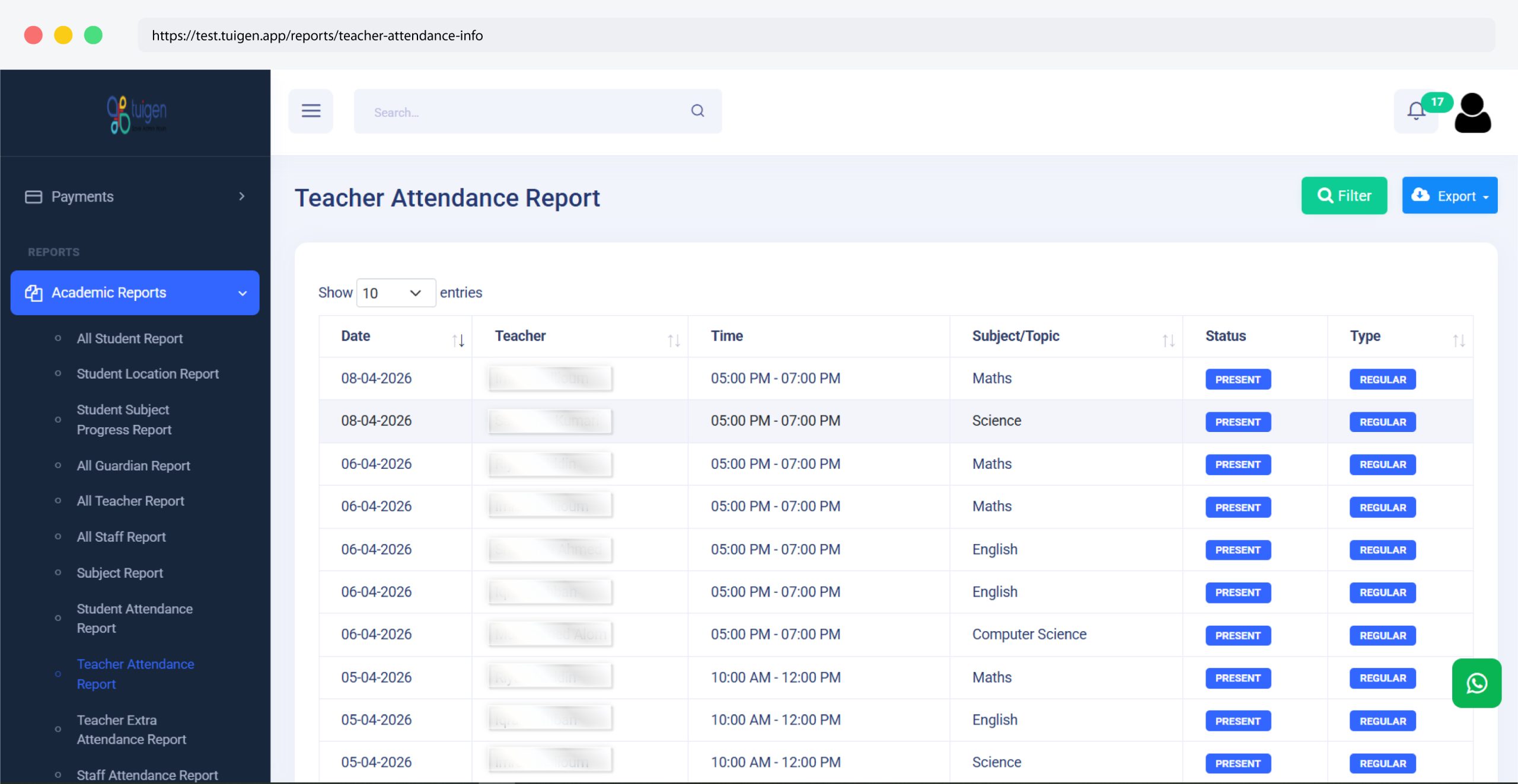Toggle sorting on the Date column
This screenshot has width=1518, height=784.
pyautogui.click(x=460, y=340)
